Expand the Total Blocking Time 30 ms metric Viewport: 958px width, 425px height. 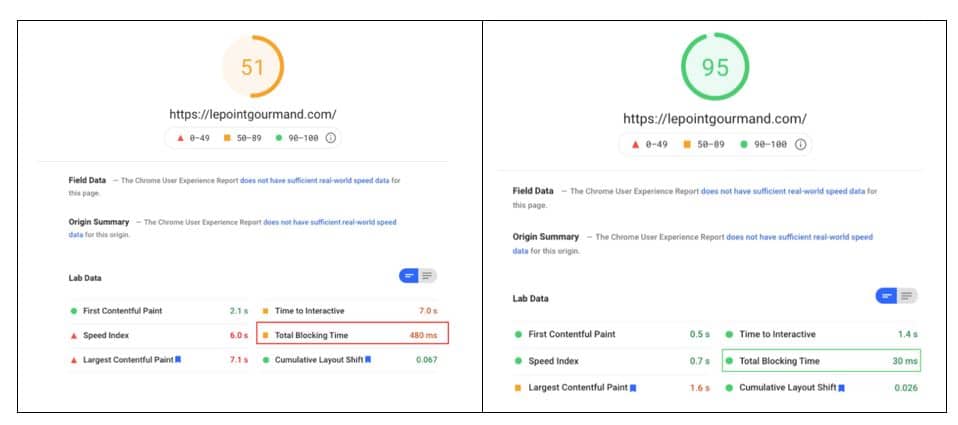point(820,361)
